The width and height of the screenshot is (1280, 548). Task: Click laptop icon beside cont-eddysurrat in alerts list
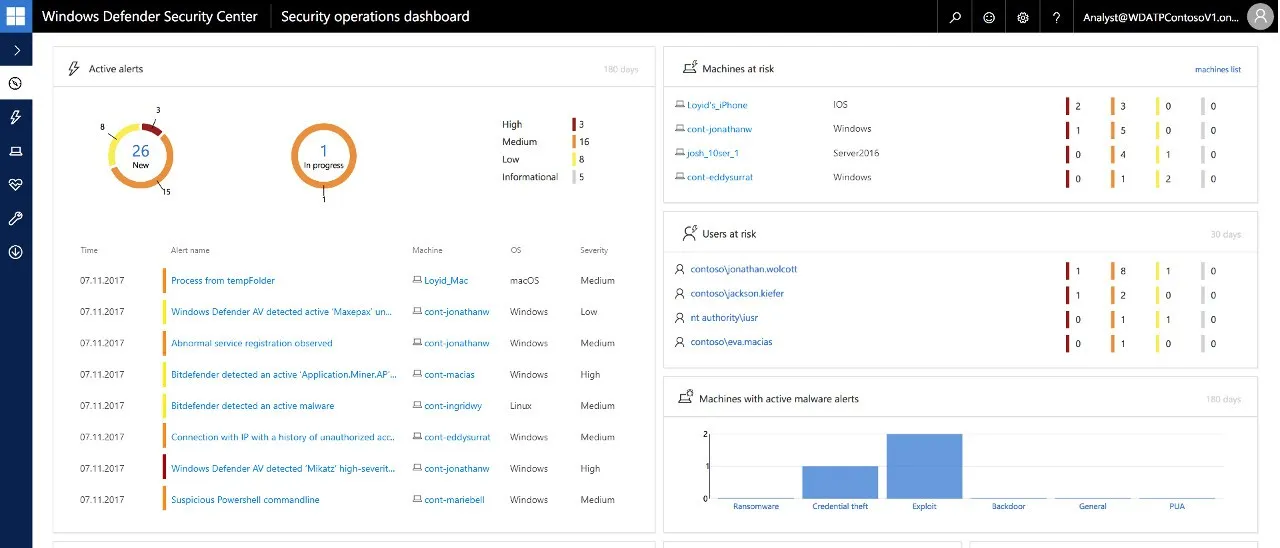click(417, 437)
